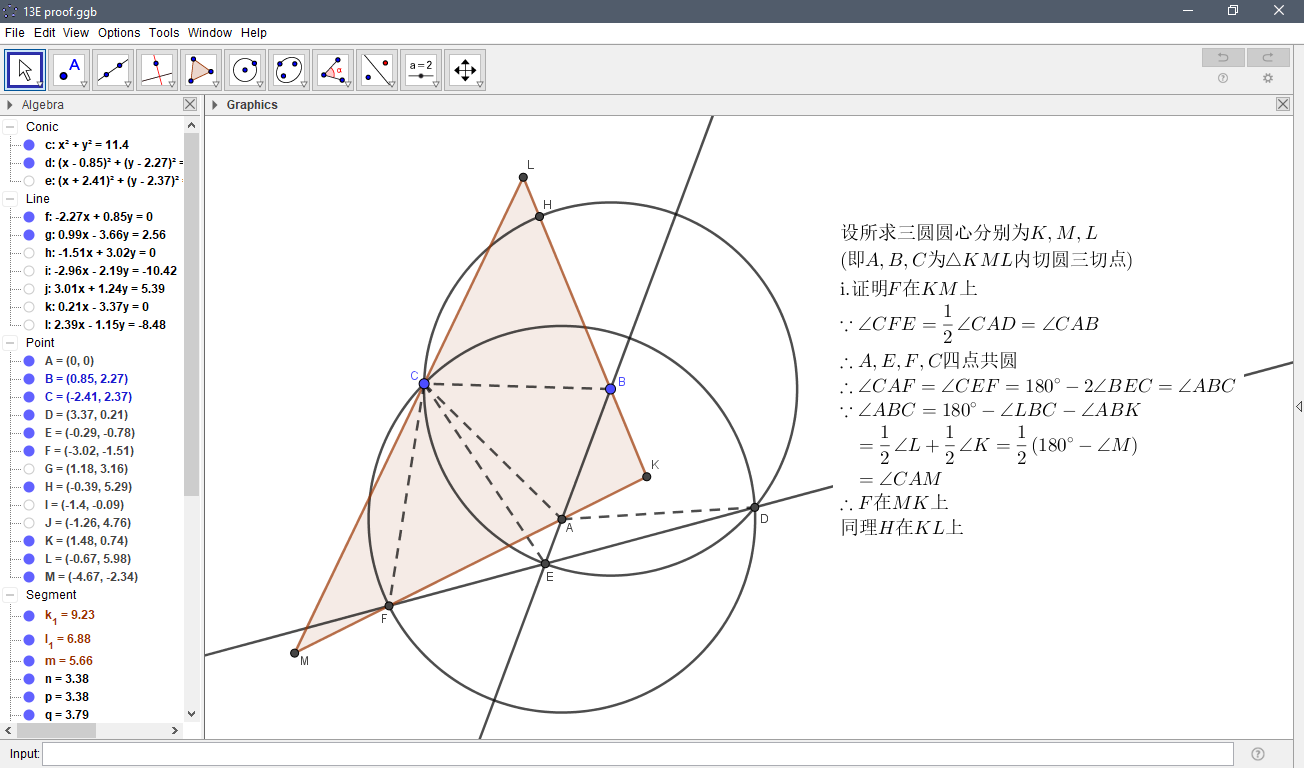Select the Move tool
Viewport: 1304px width, 768px height.
click(24, 69)
